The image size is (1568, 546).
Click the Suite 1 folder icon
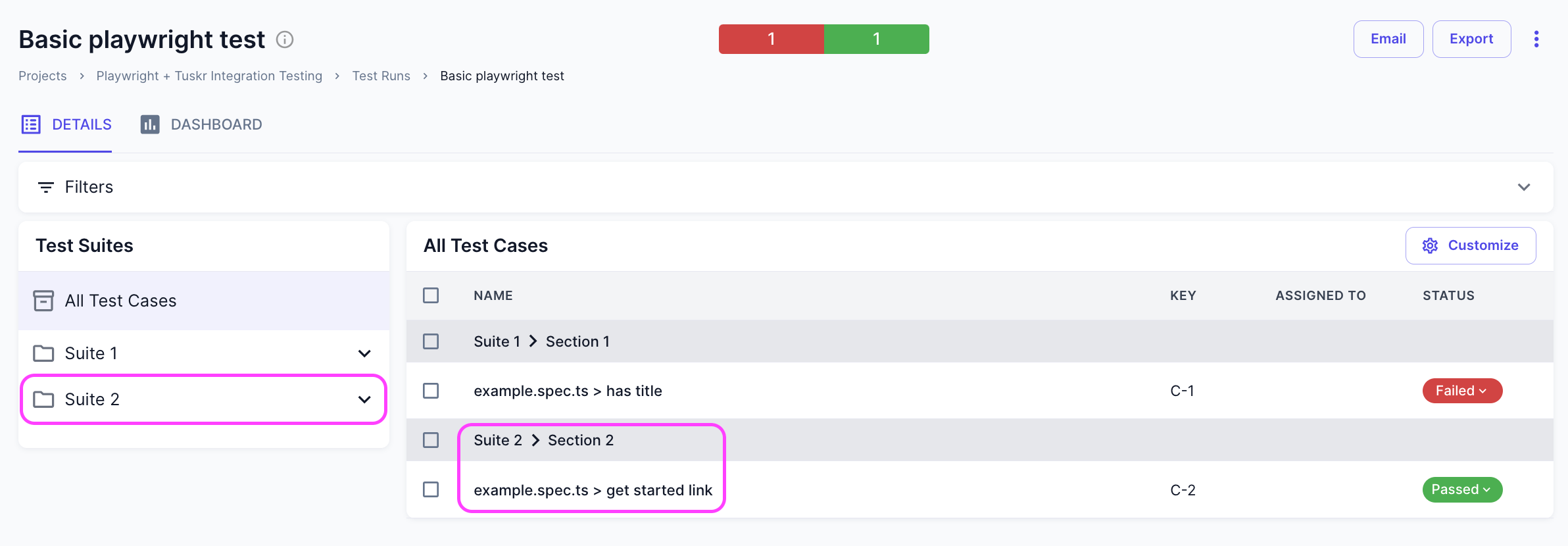(x=43, y=353)
